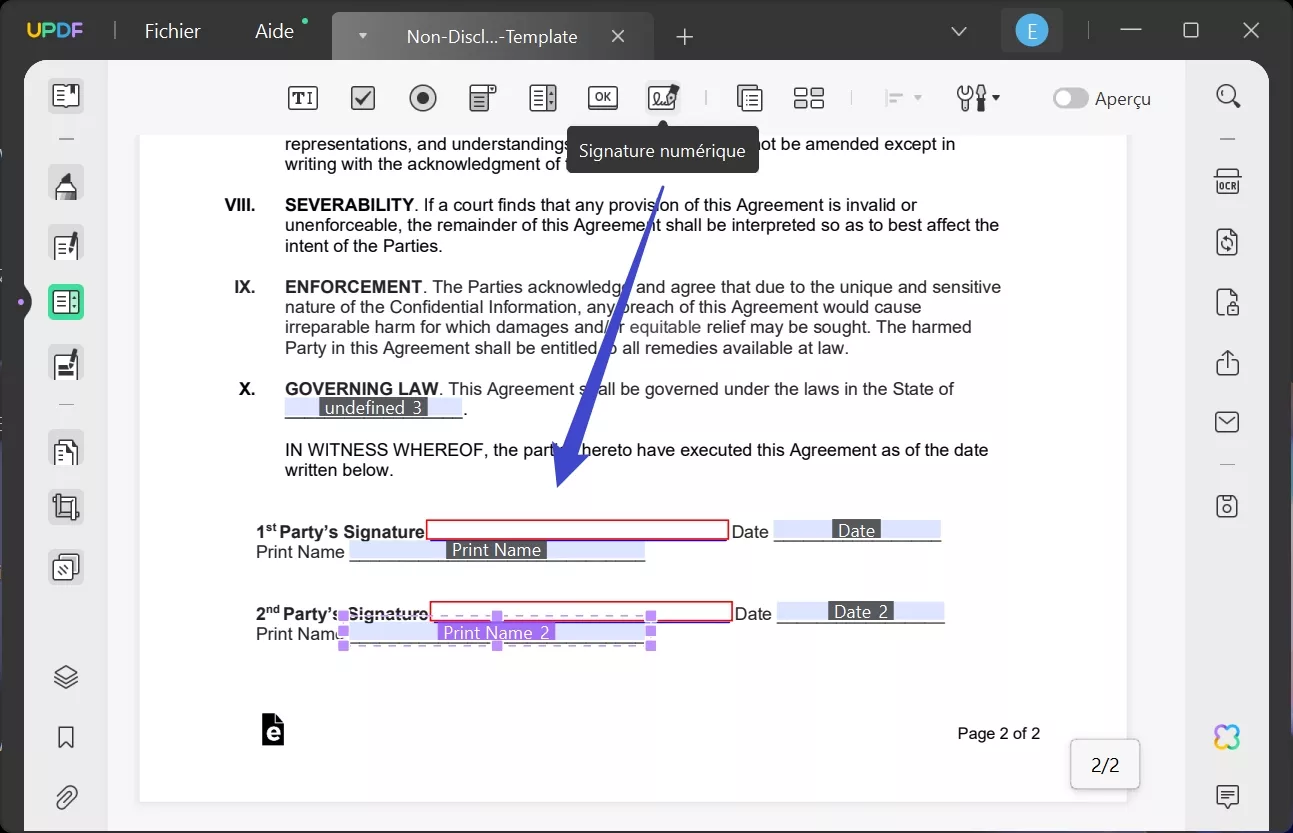Click the 2/2 page indicator
Image resolution: width=1293 pixels, height=833 pixels.
point(1105,766)
